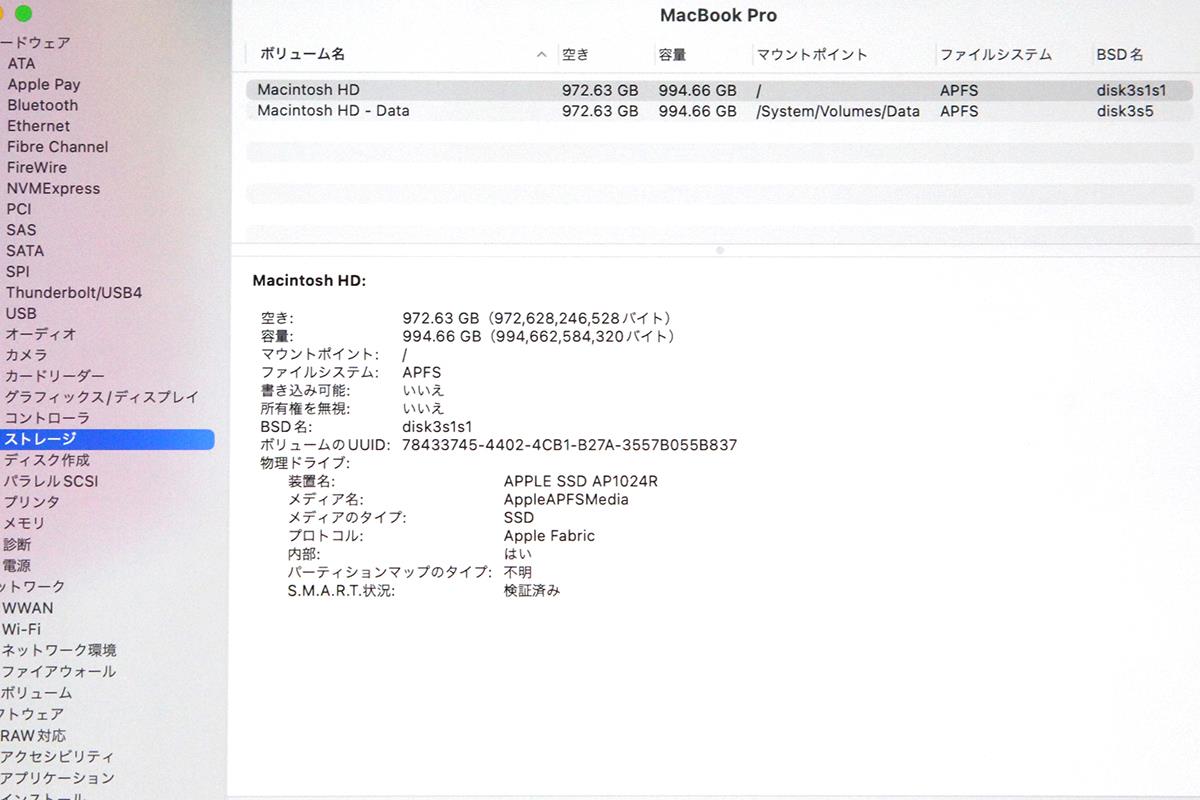Click disk3s5 in the BSD column
This screenshot has height=800, width=1200.
(x=1125, y=111)
